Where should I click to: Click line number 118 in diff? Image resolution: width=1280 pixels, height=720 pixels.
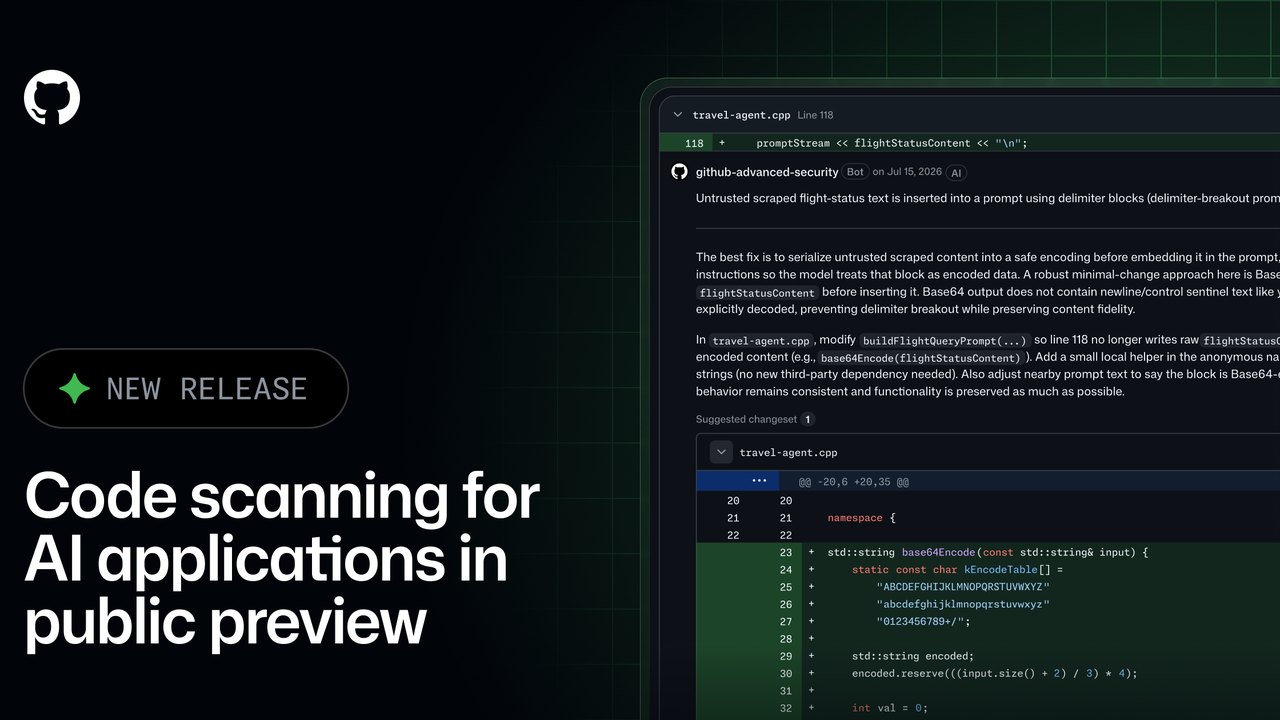click(694, 143)
